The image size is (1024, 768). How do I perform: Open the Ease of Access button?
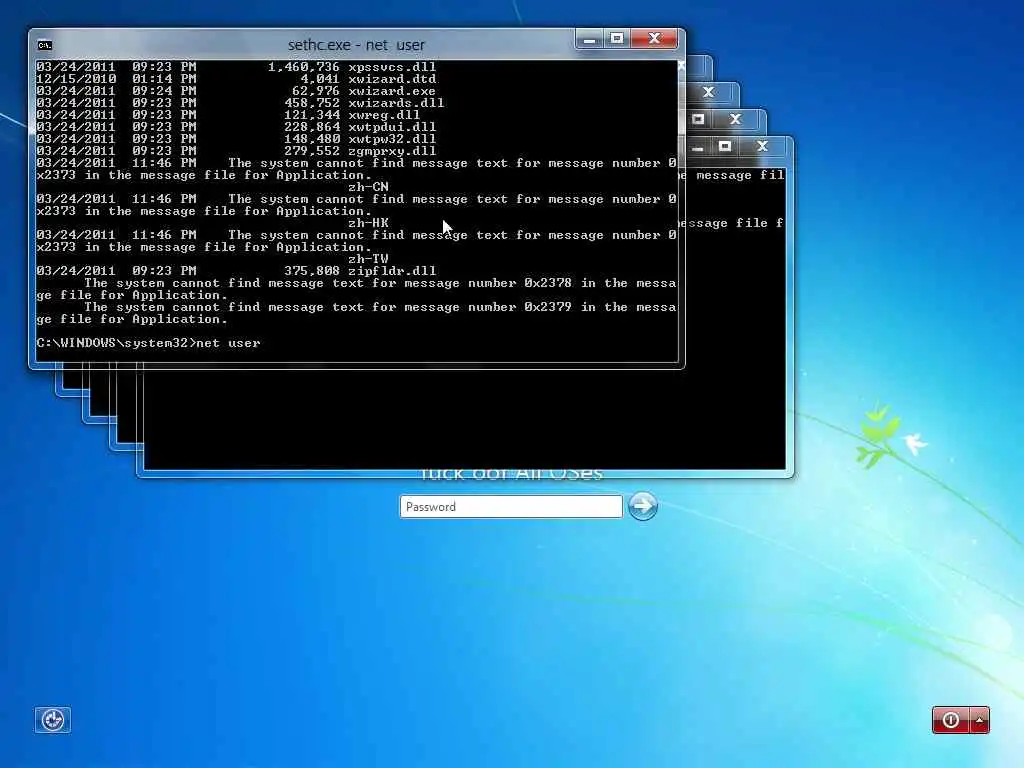[52, 720]
